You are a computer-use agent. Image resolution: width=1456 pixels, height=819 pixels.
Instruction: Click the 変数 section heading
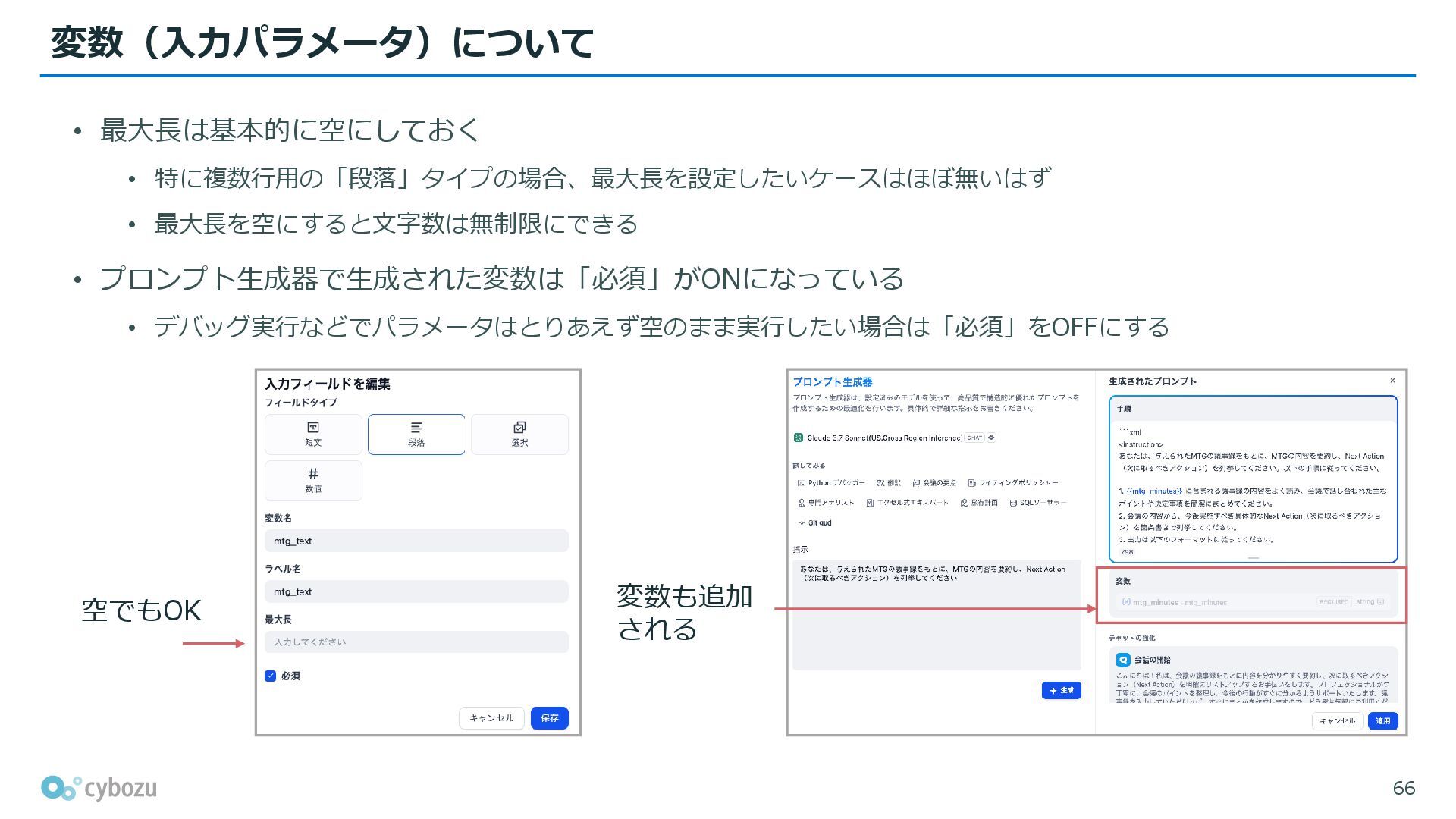[x=1123, y=581]
